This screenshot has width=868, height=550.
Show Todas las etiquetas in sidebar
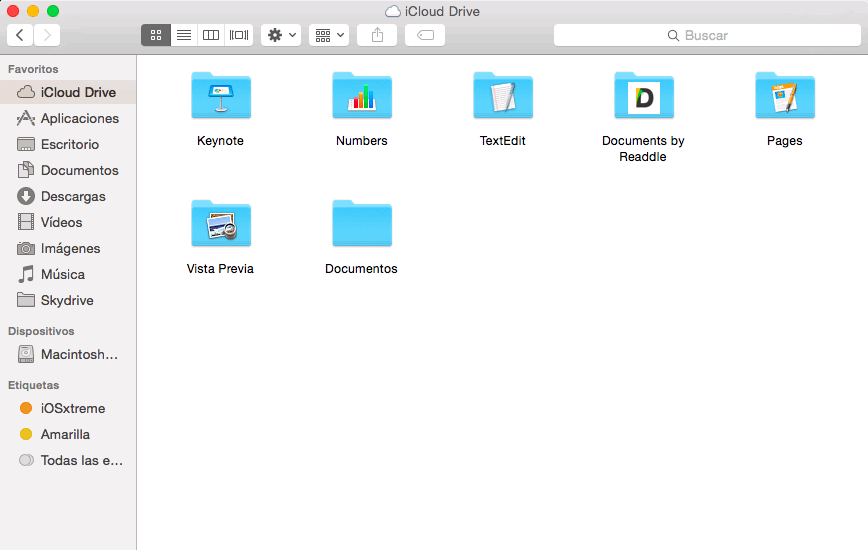click(68, 460)
